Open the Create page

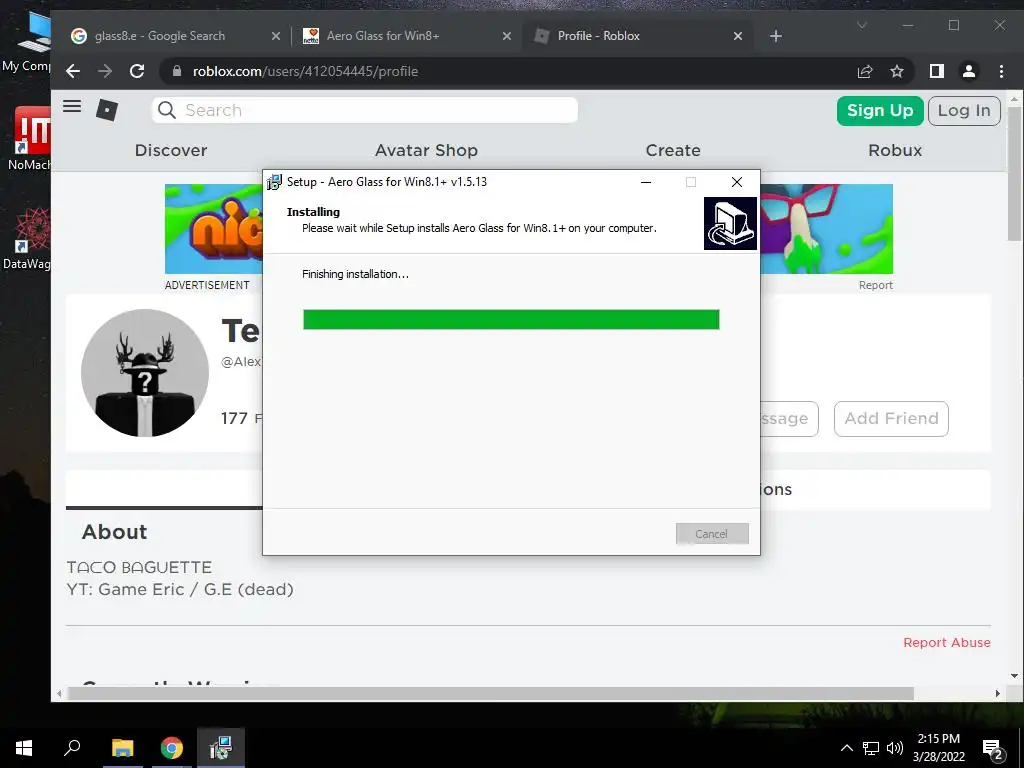(x=673, y=150)
